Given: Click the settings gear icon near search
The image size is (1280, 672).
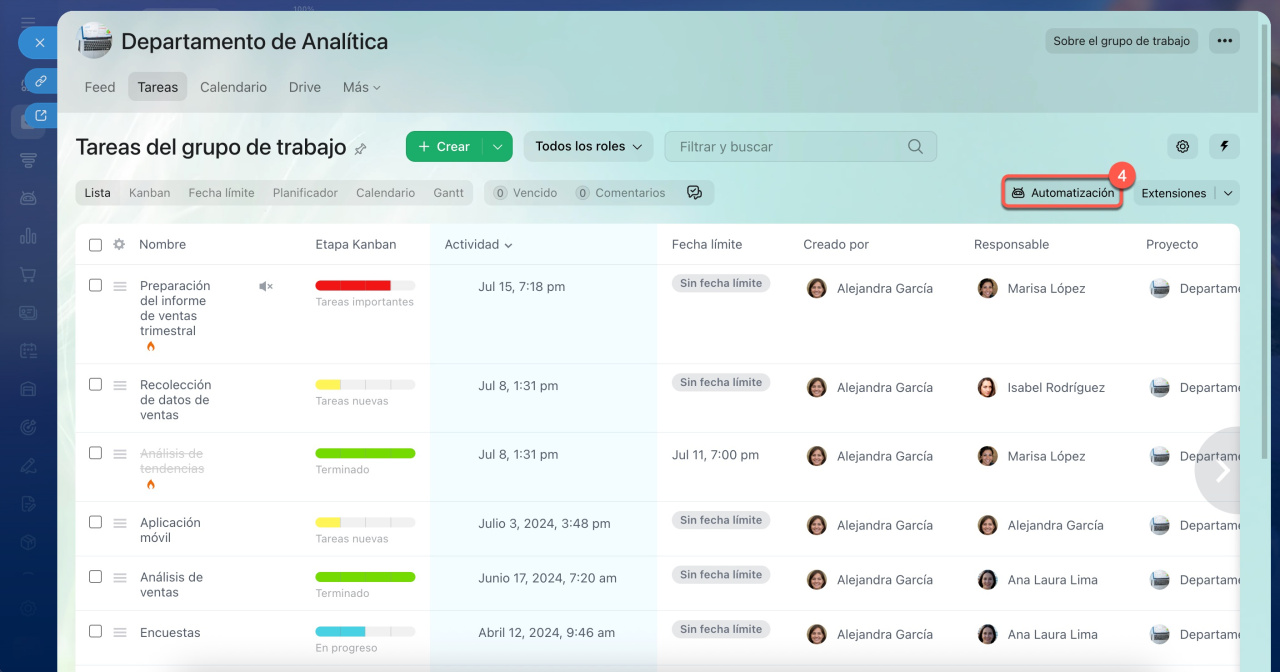Looking at the screenshot, I should (x=1182, y=146).
